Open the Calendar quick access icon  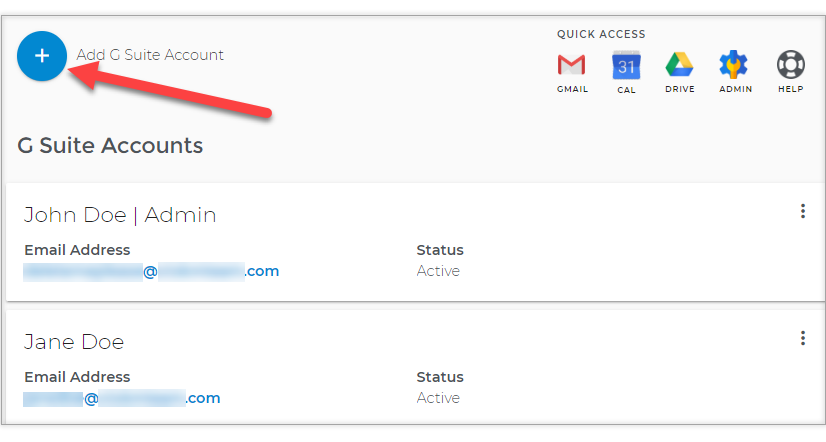click(x=626, y=65)
